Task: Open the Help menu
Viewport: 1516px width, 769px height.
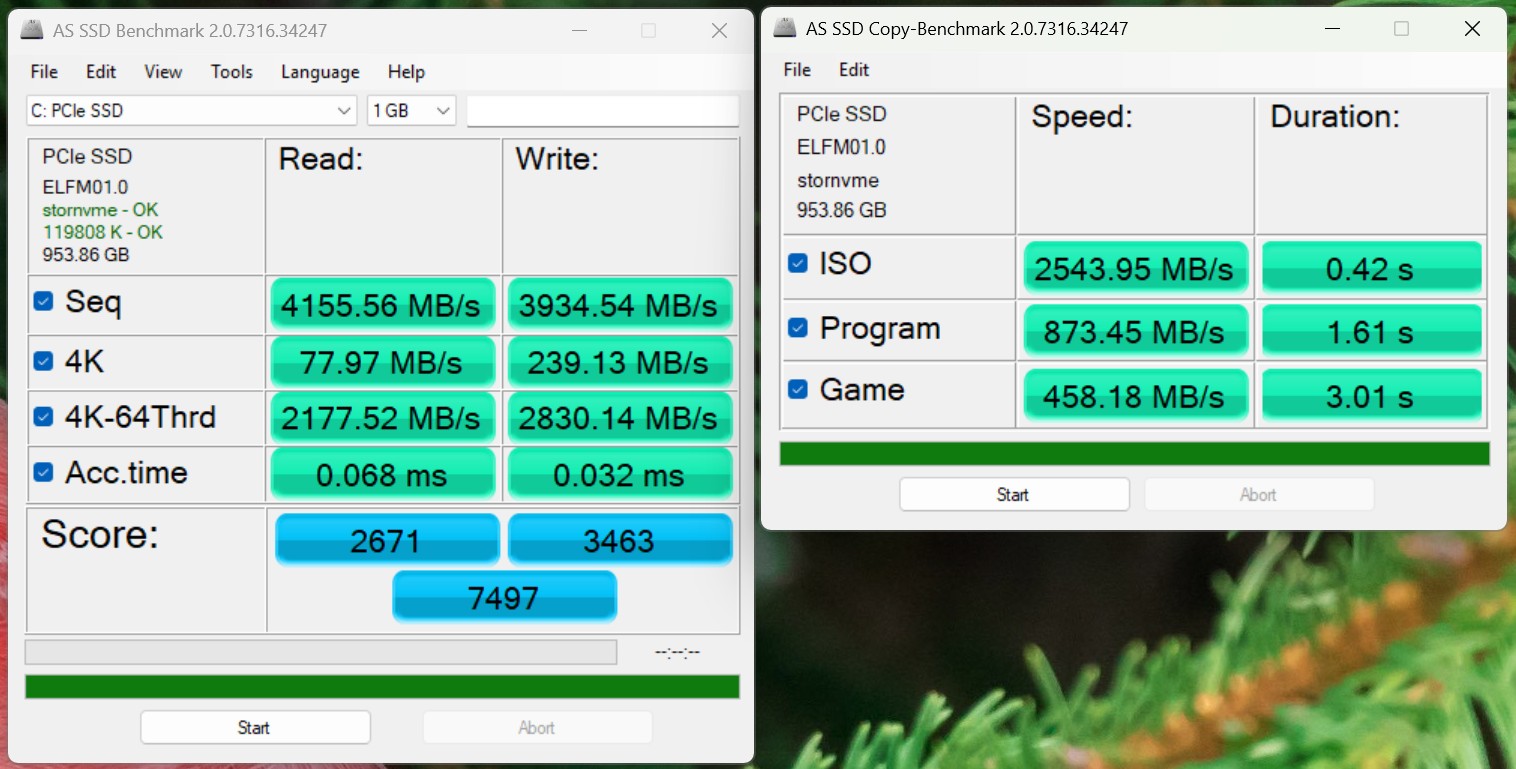Action: 406,71
